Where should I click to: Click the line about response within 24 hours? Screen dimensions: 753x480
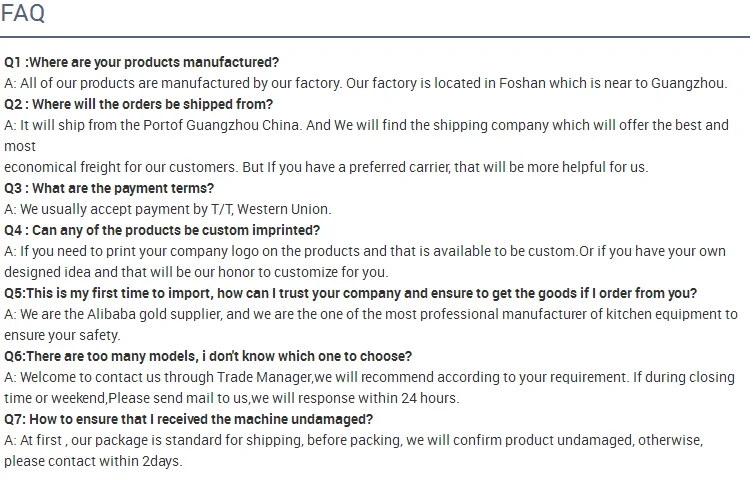click(x=231, y=398)
